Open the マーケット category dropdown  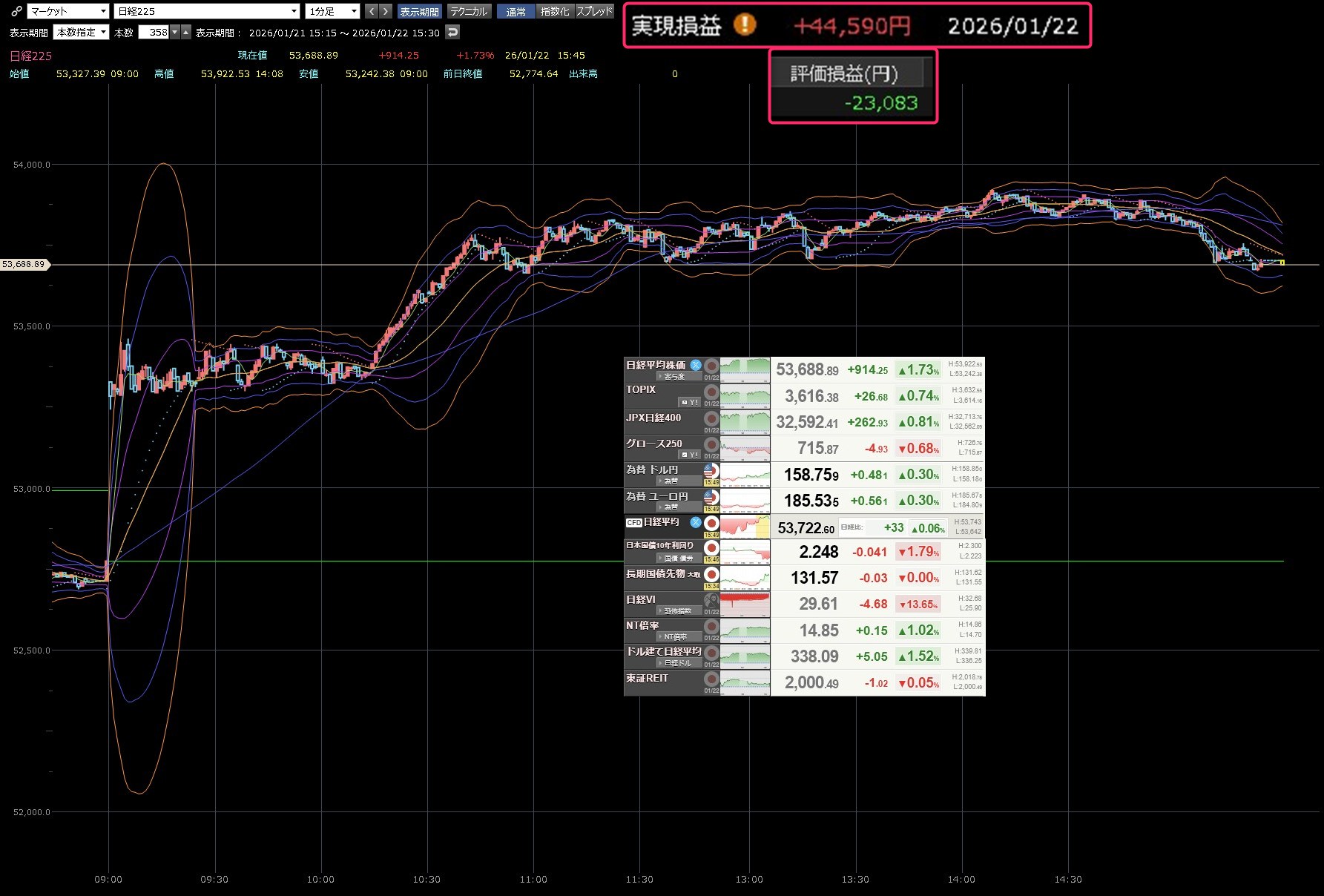pyautogui.click(x=68, y=11)
